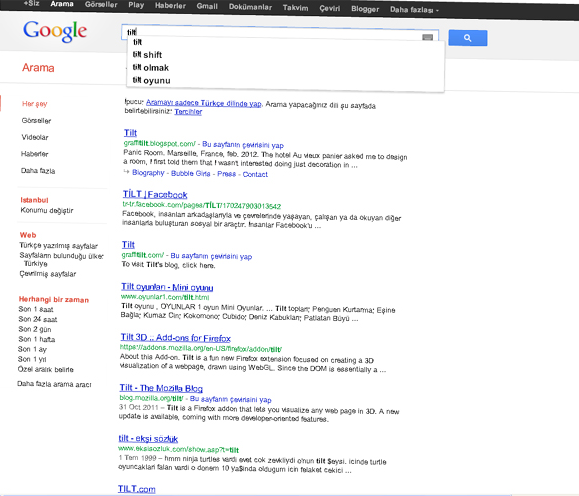Open Haberler in the top bar

[170, 6]
